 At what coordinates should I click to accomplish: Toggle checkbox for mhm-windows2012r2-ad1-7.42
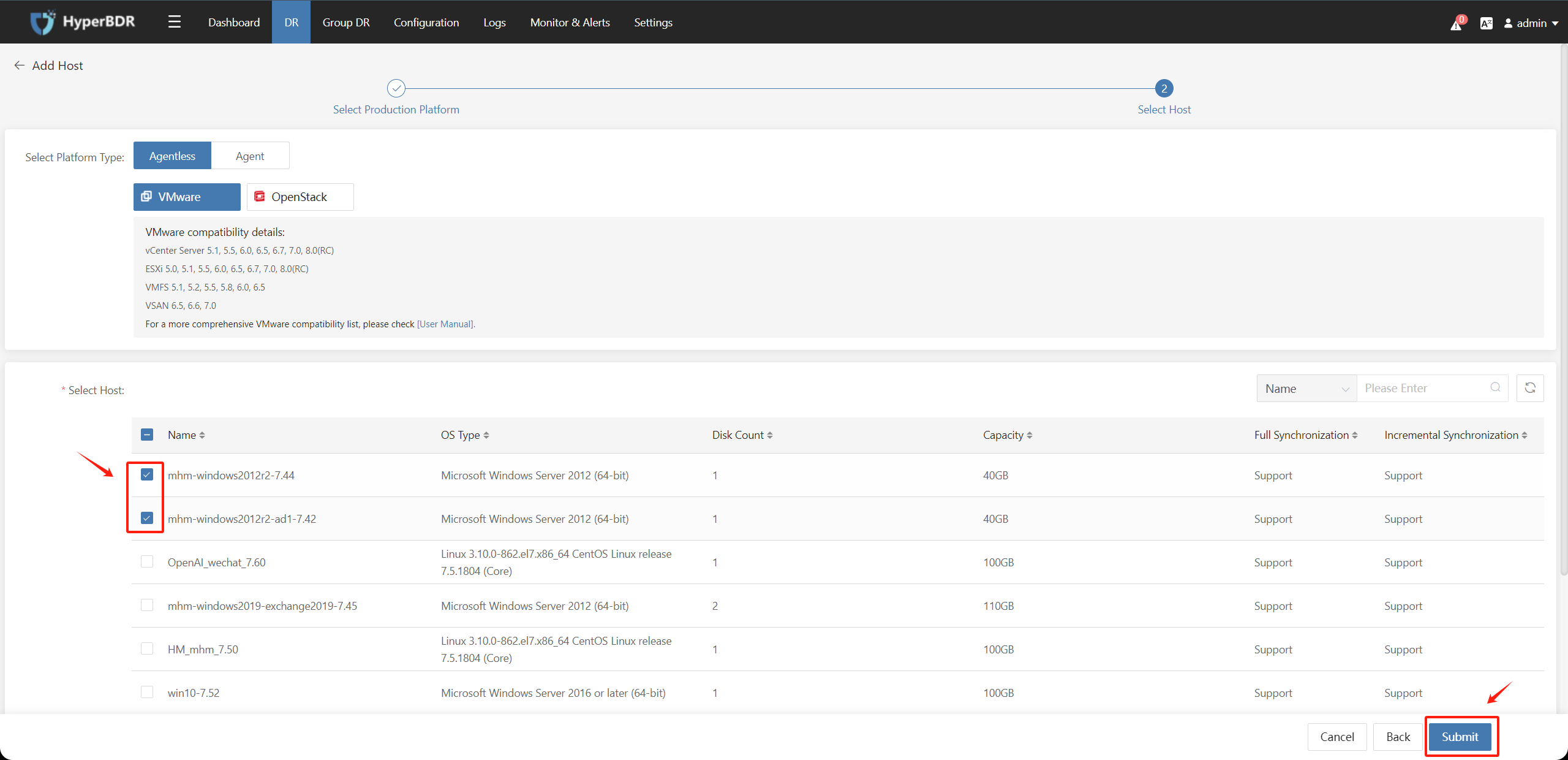point(148,518)
